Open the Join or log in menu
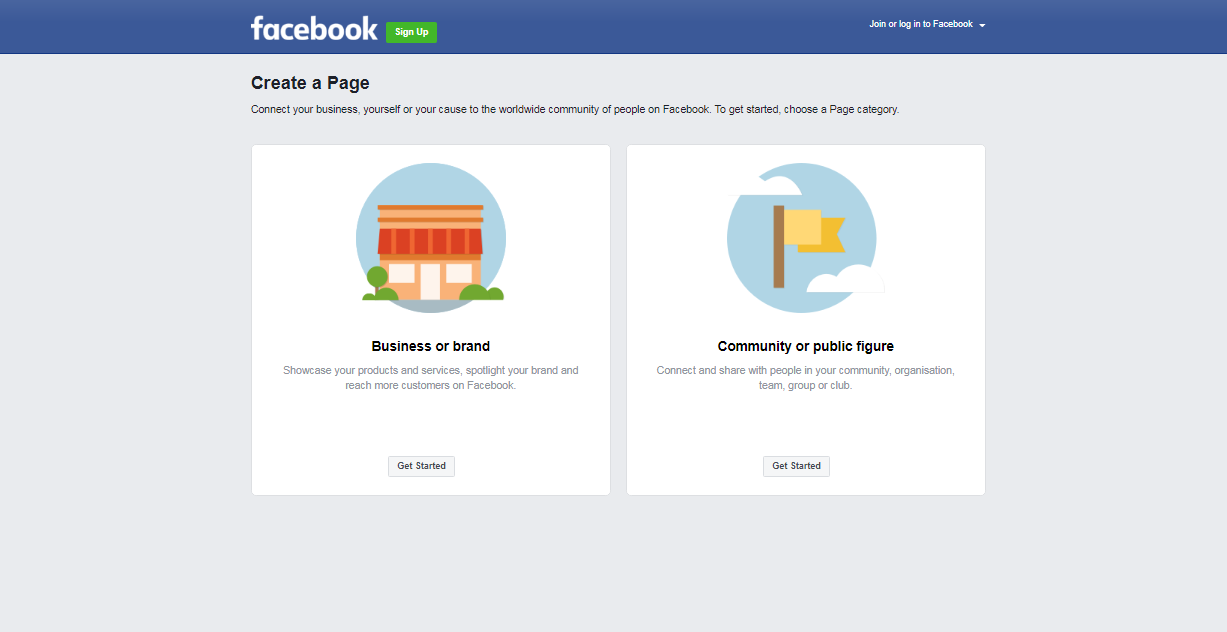The image size is (1227, 632). coord(920,24)
